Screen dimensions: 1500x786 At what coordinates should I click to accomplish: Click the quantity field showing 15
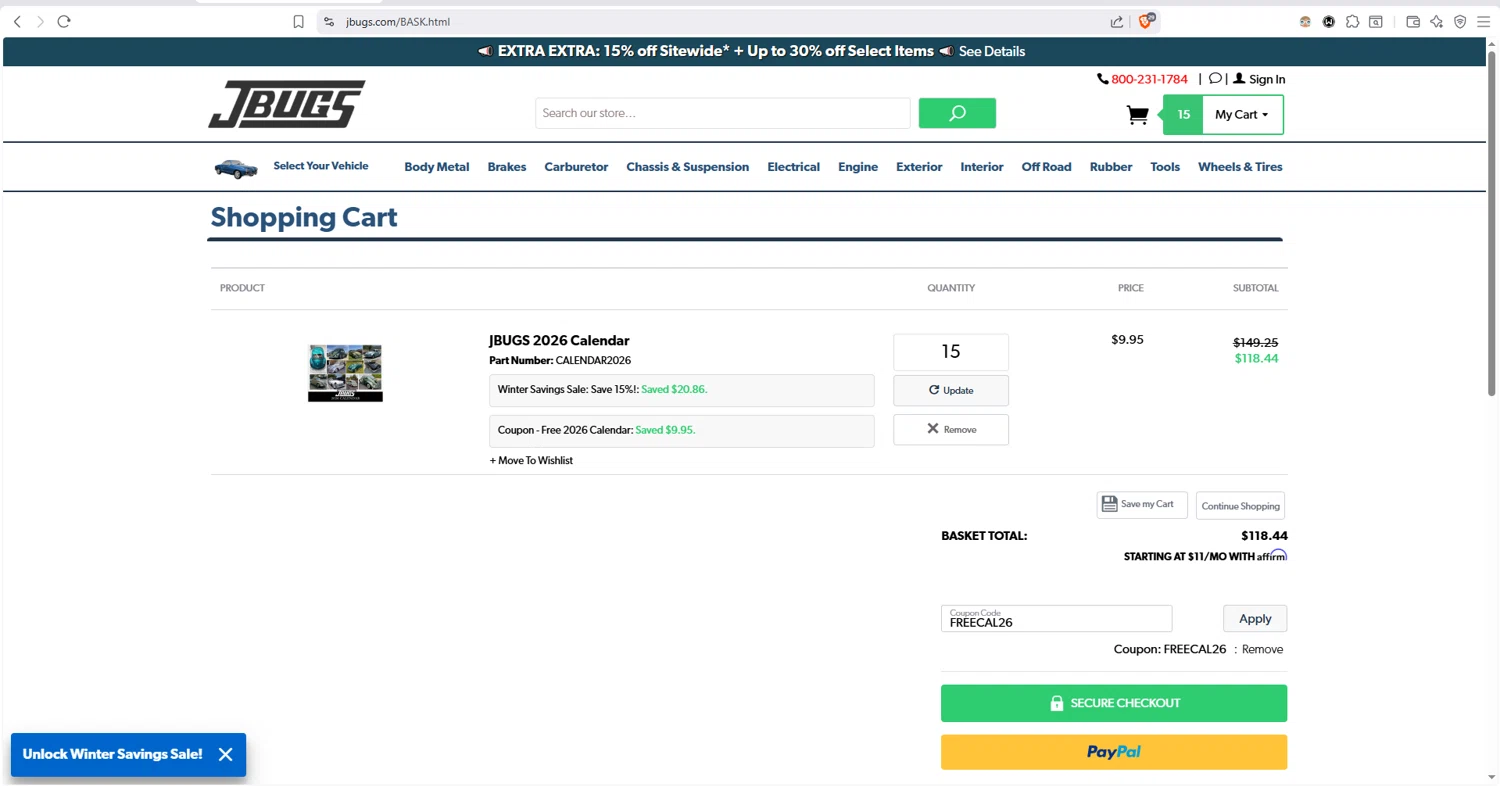[x=951, y=352]
